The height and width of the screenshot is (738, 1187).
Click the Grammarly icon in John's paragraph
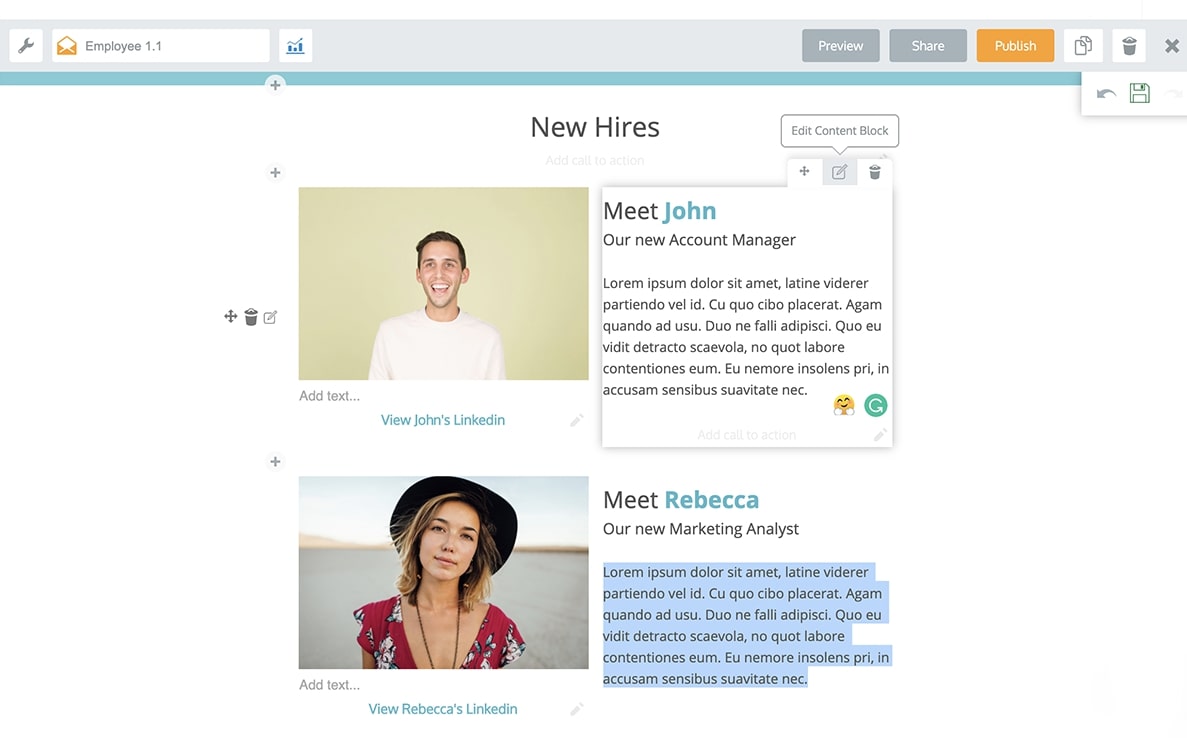click(x=875, y=404)
